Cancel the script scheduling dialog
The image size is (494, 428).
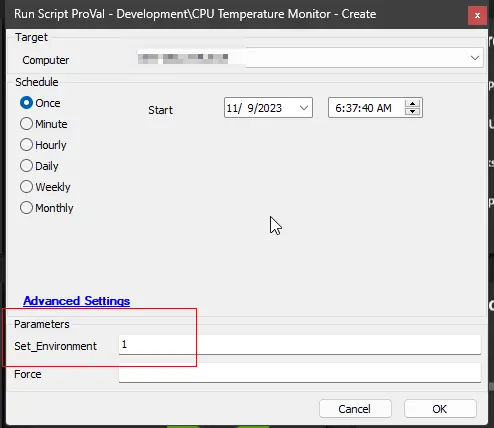pyautogui.click(x=355, y=409)
